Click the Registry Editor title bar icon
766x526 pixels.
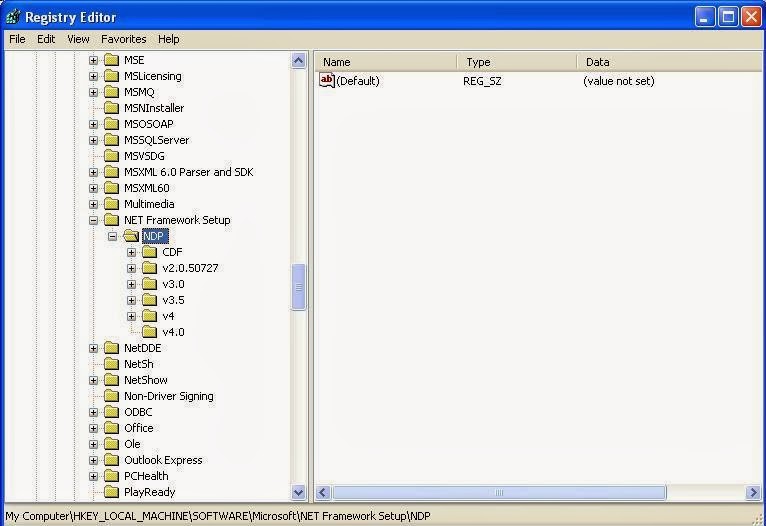pos(13,17)
